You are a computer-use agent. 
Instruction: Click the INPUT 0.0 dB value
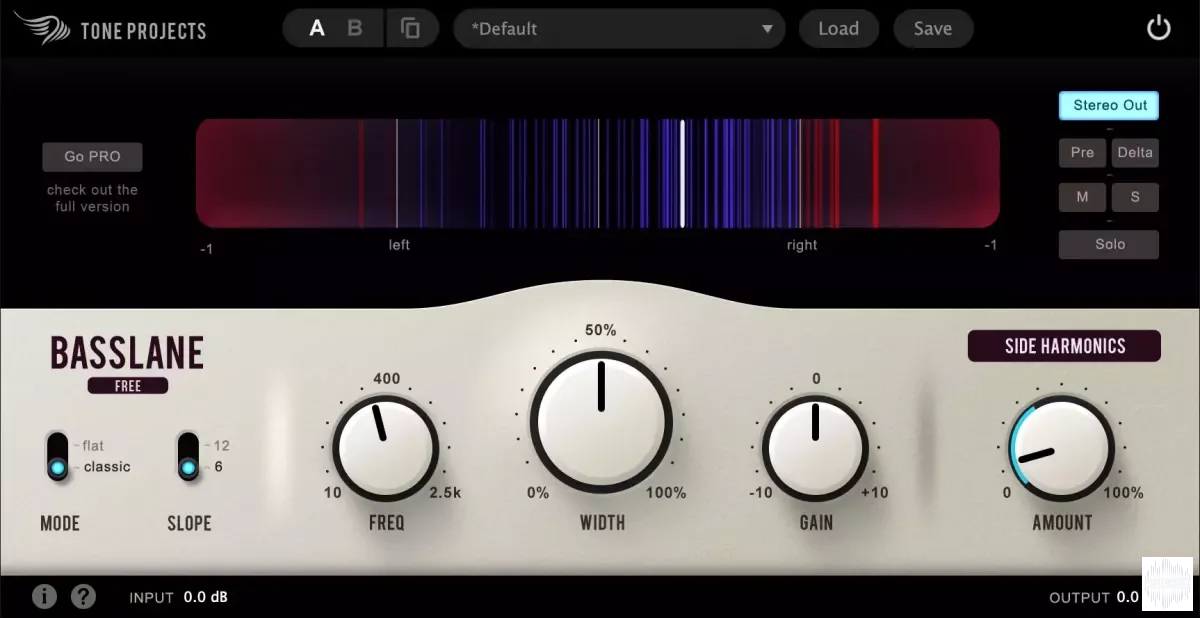(x=205, y=597)
